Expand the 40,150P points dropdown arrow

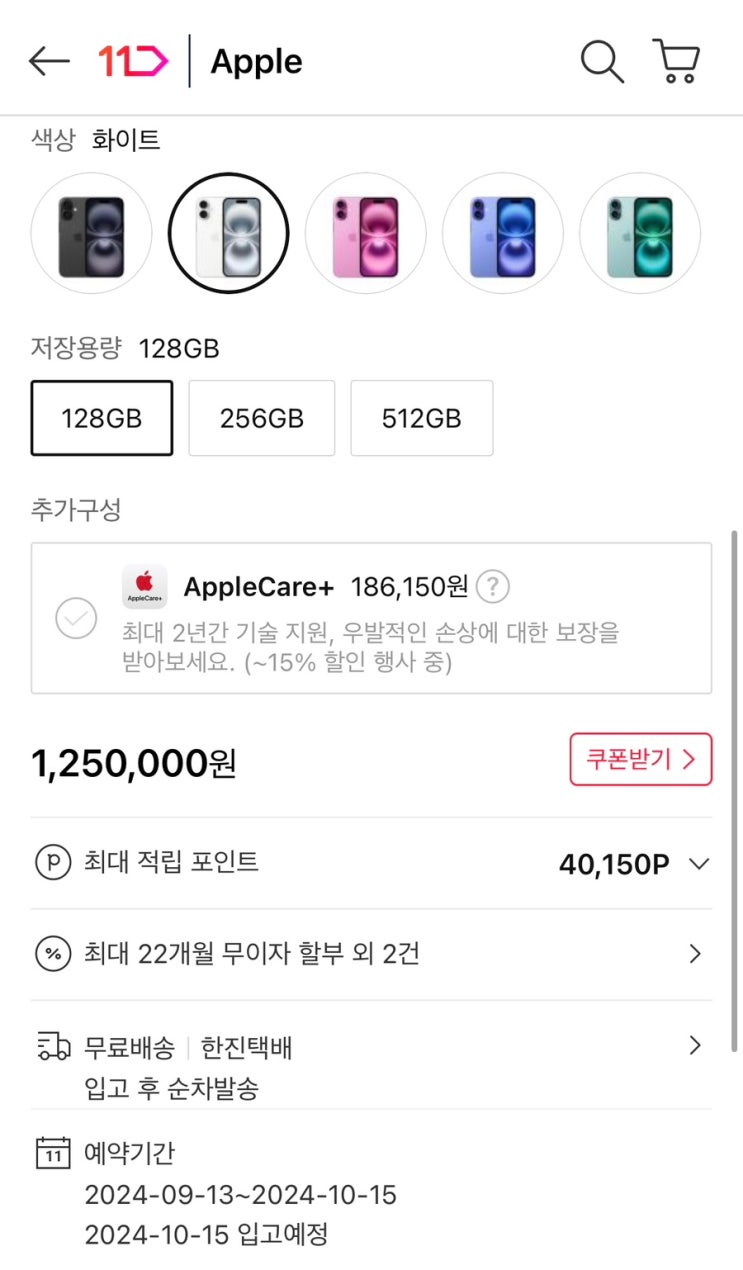click(x=699, y=864)
